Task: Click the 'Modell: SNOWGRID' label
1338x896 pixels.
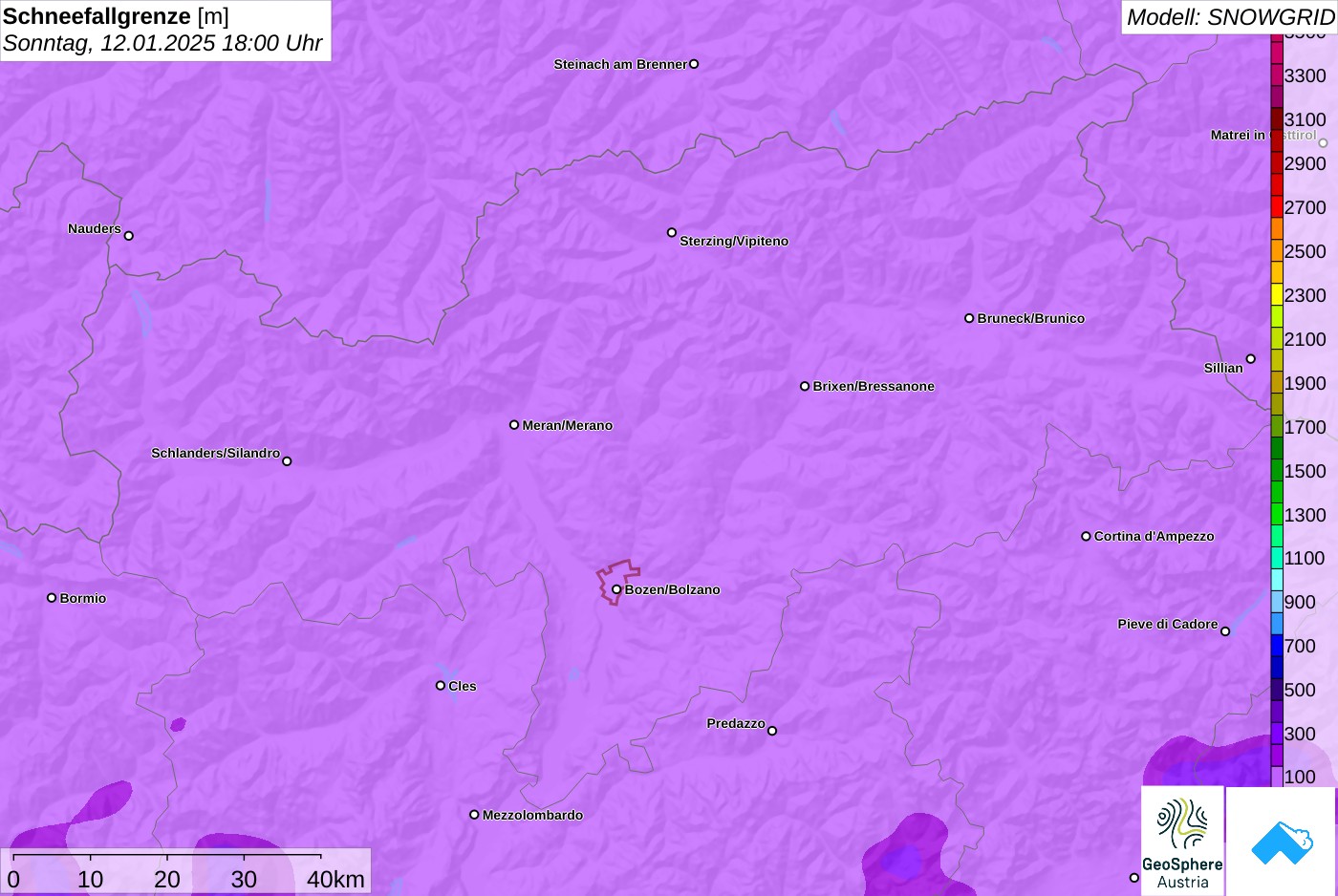Action: [1230, 17]
